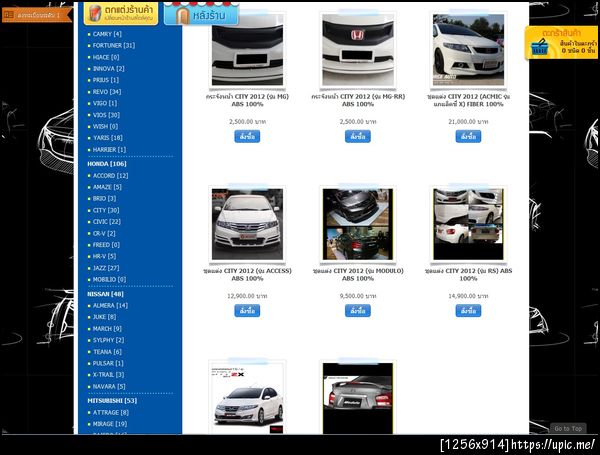Go to the VIGO [1] category
This screenshot has width=600, height=455.
pyautogui.click(x=105, y=103)
